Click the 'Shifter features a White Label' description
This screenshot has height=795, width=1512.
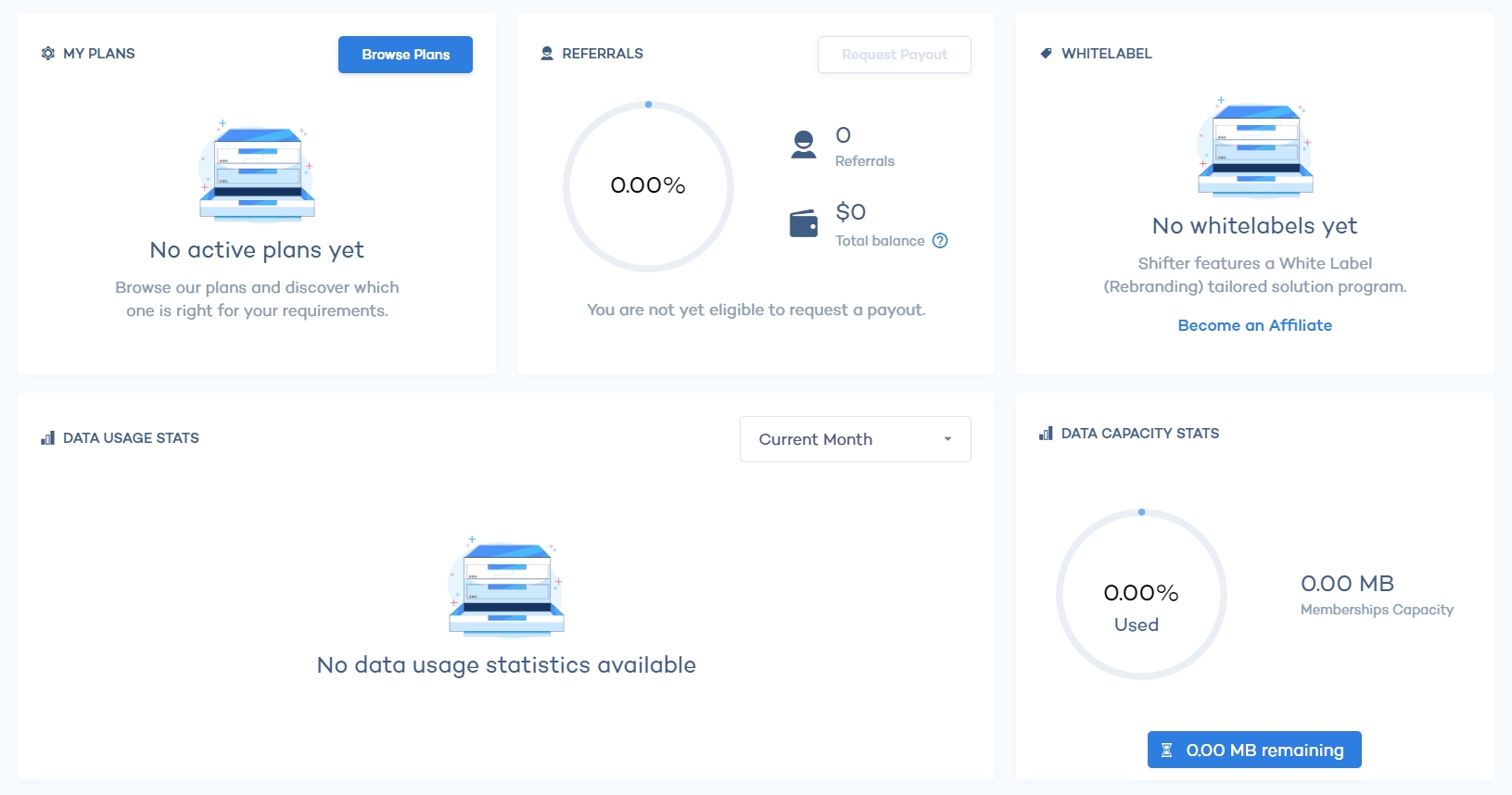coord(1255,275)
